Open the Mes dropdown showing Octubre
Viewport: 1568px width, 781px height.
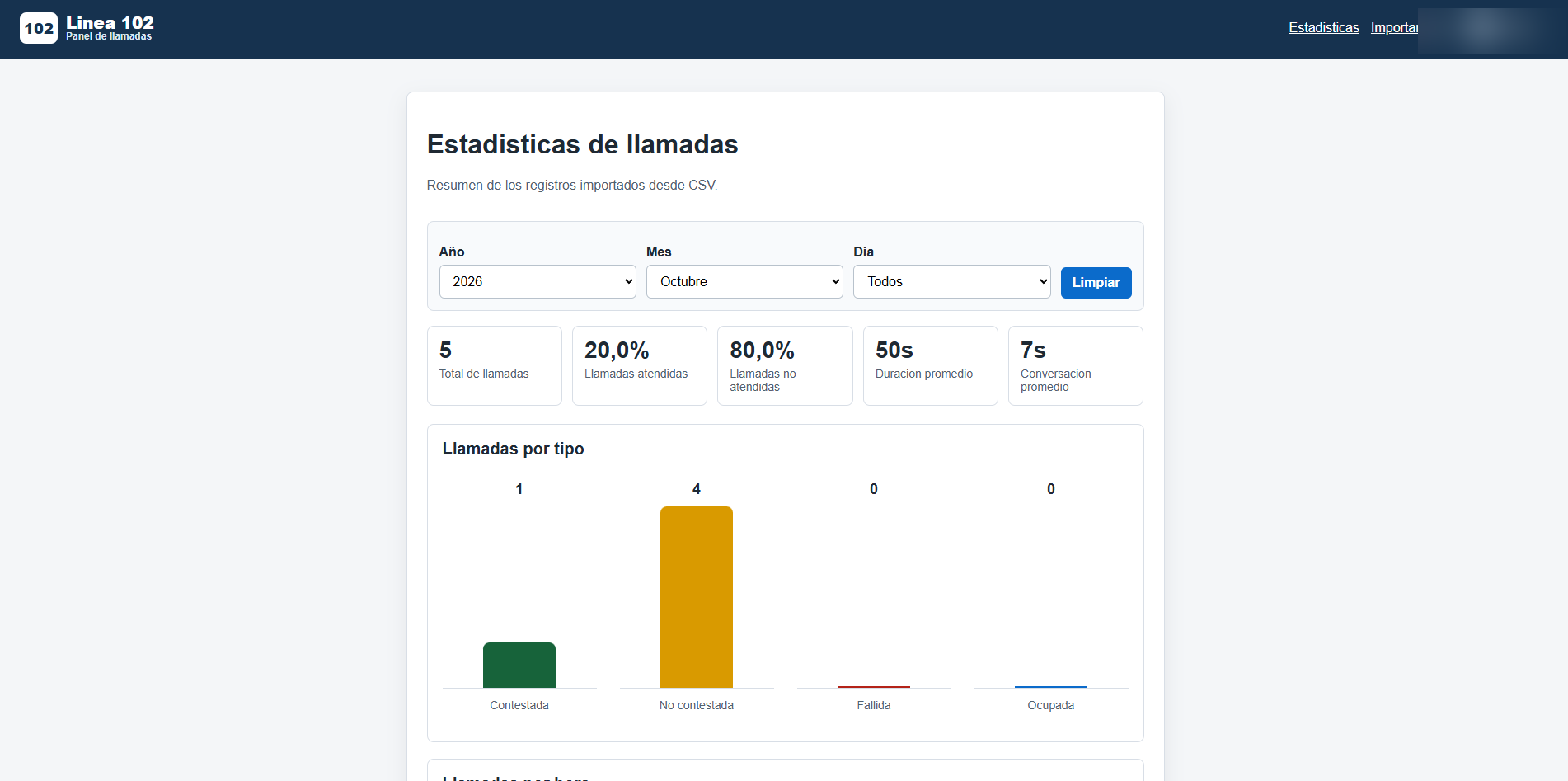coord(744,282)
